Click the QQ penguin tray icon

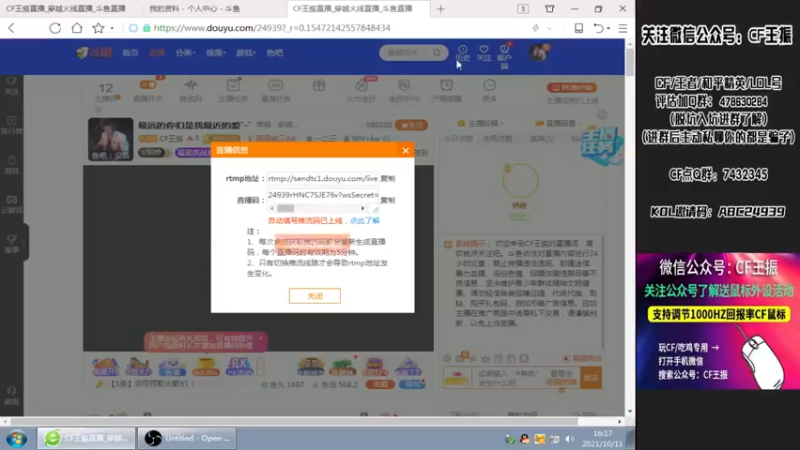point(524,439)
